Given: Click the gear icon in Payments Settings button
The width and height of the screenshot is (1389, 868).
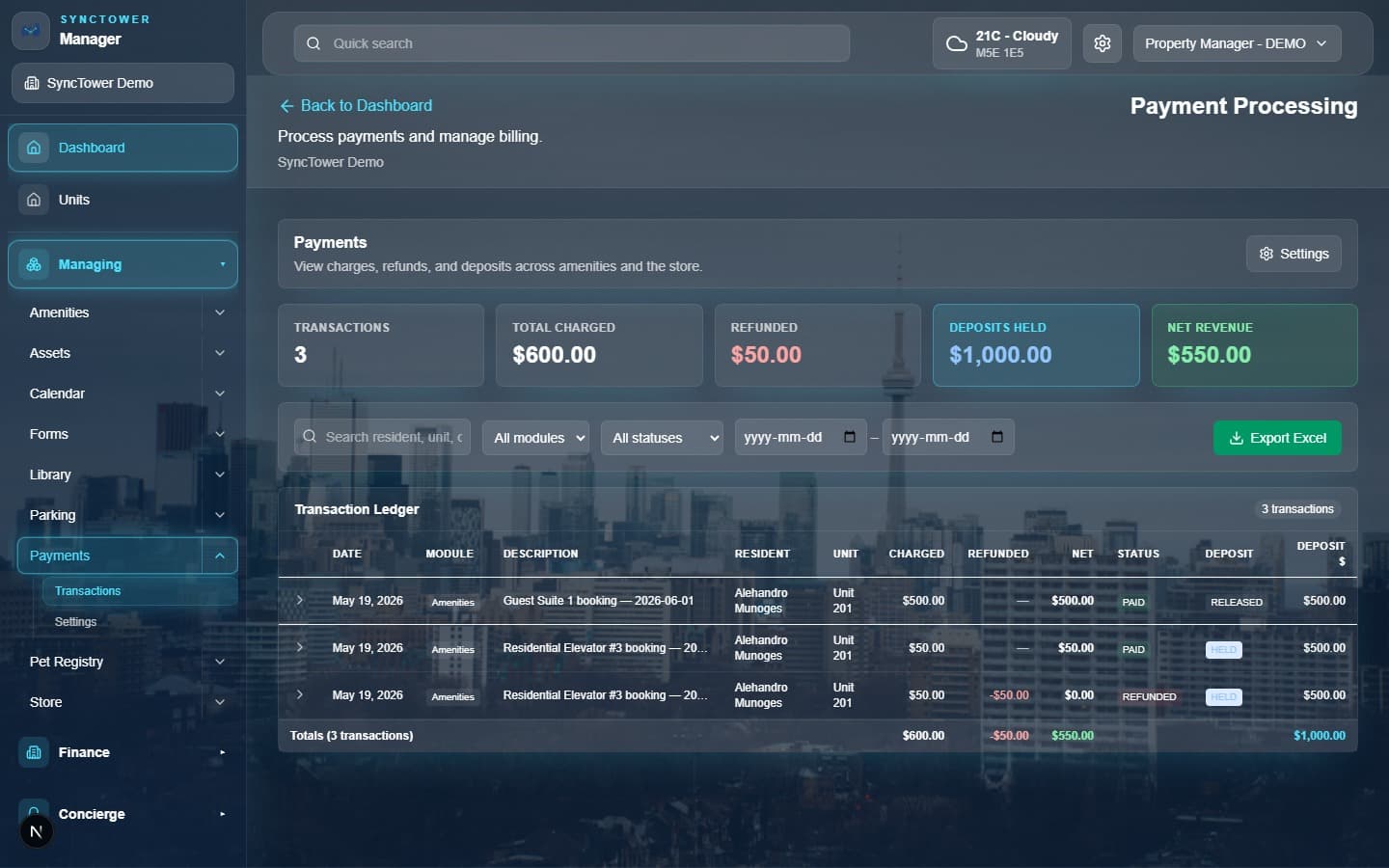Looking at the screenshot, I should coord(1266,254).
